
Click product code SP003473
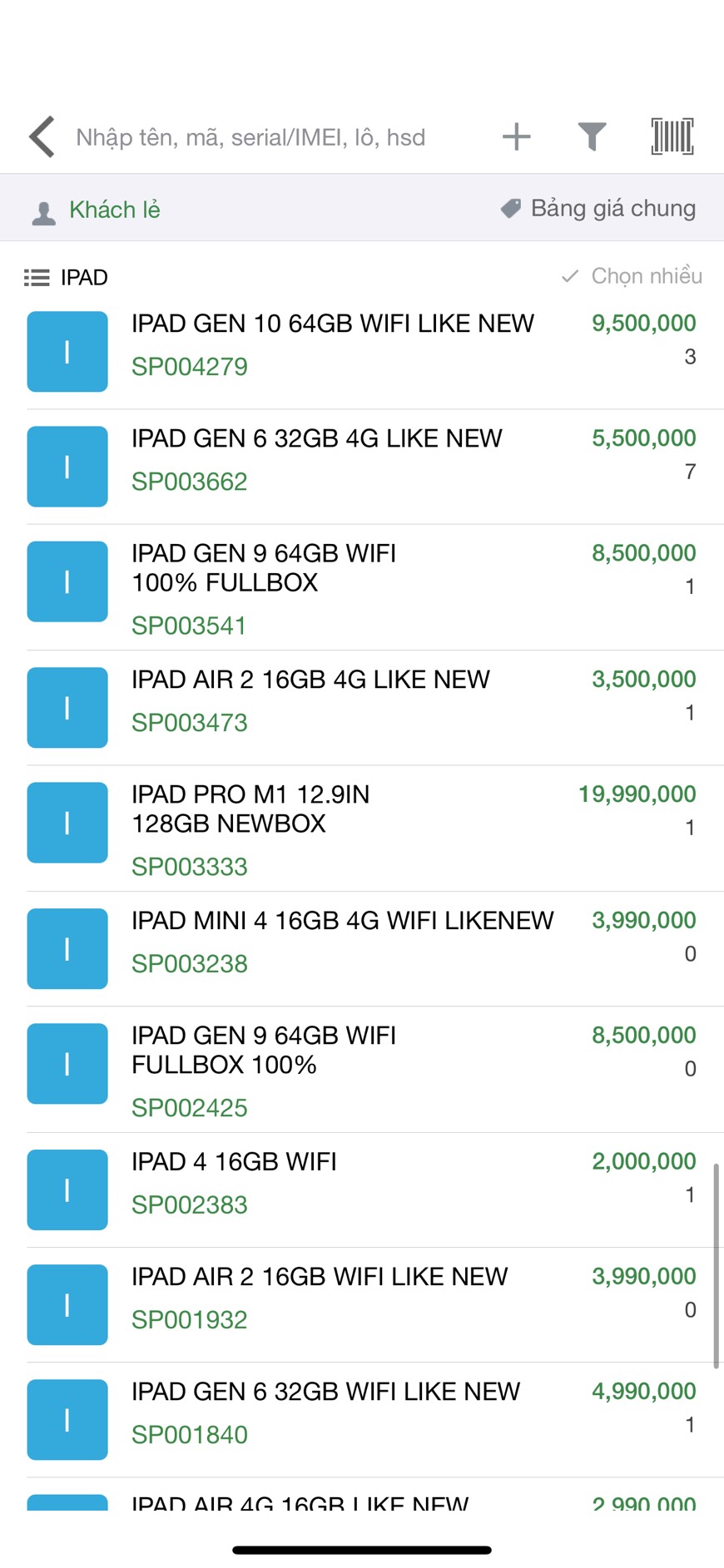tap(190, 723)
